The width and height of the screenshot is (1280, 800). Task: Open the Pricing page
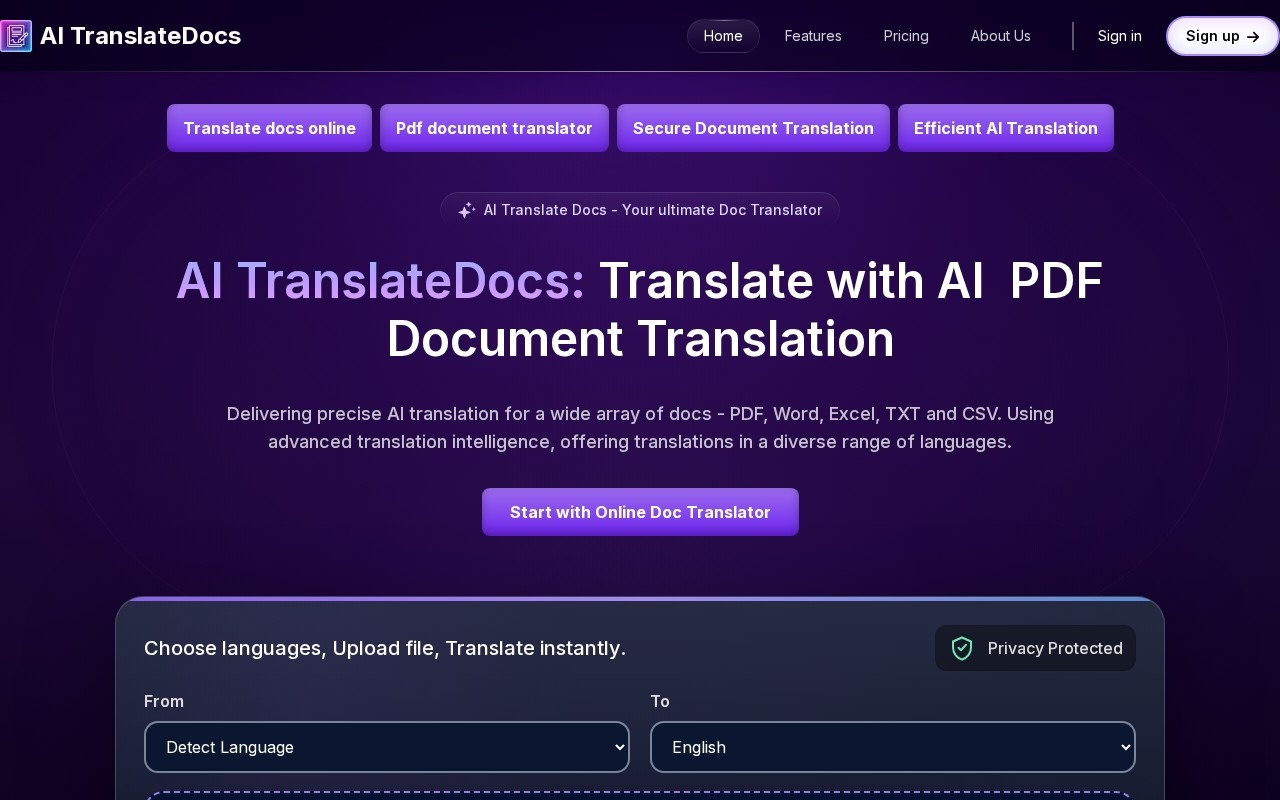coord(906,36)
